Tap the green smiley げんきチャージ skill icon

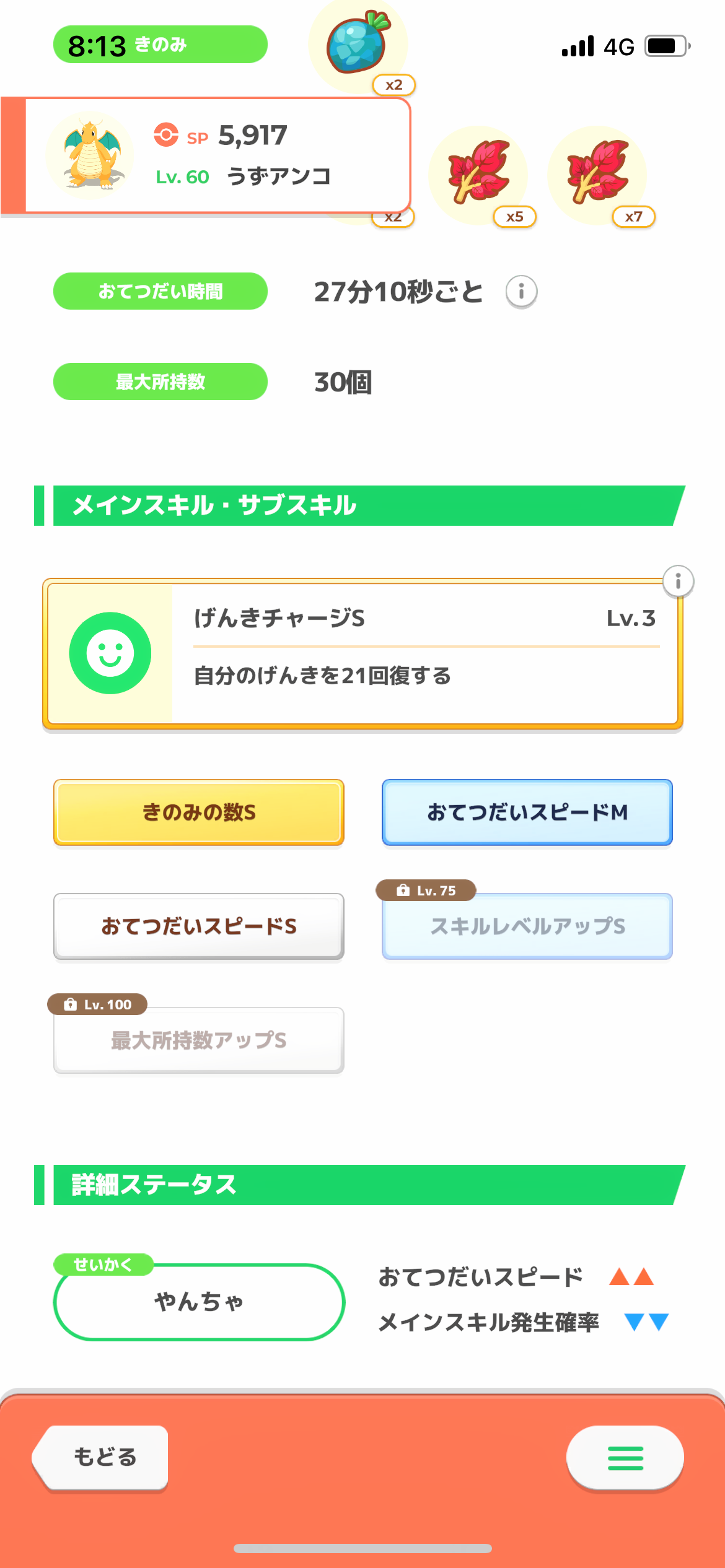pyautogui.click(x=110, y=653)
